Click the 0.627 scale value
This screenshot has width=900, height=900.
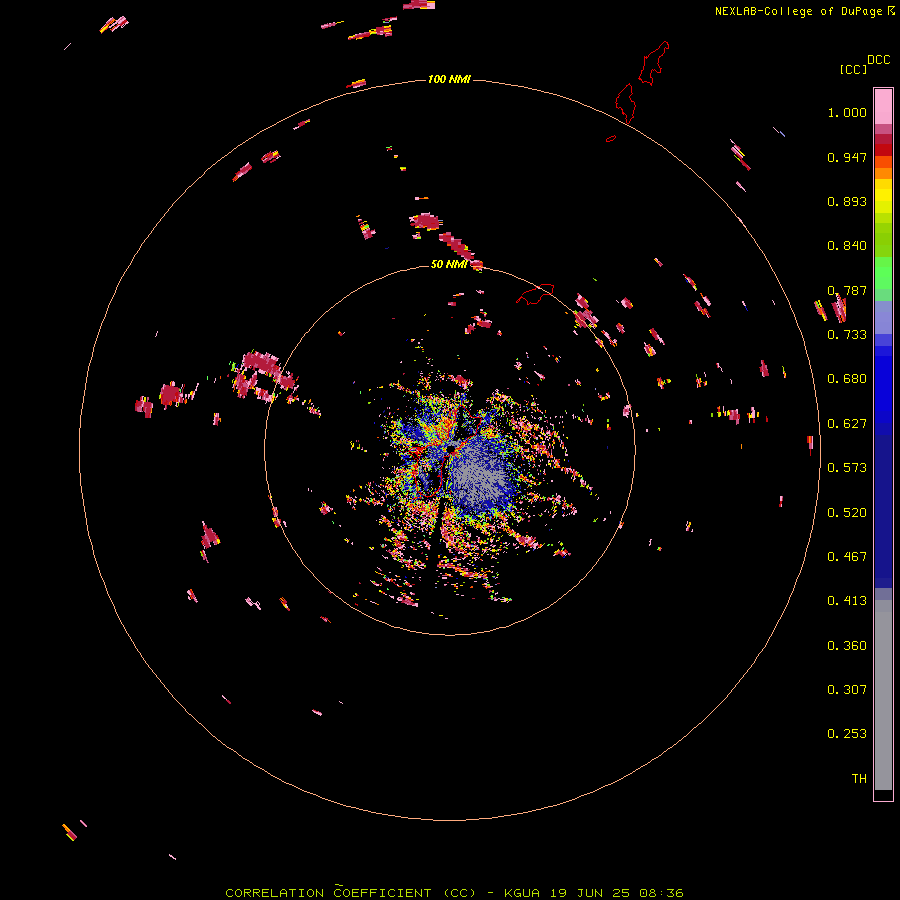pos(847,424)
